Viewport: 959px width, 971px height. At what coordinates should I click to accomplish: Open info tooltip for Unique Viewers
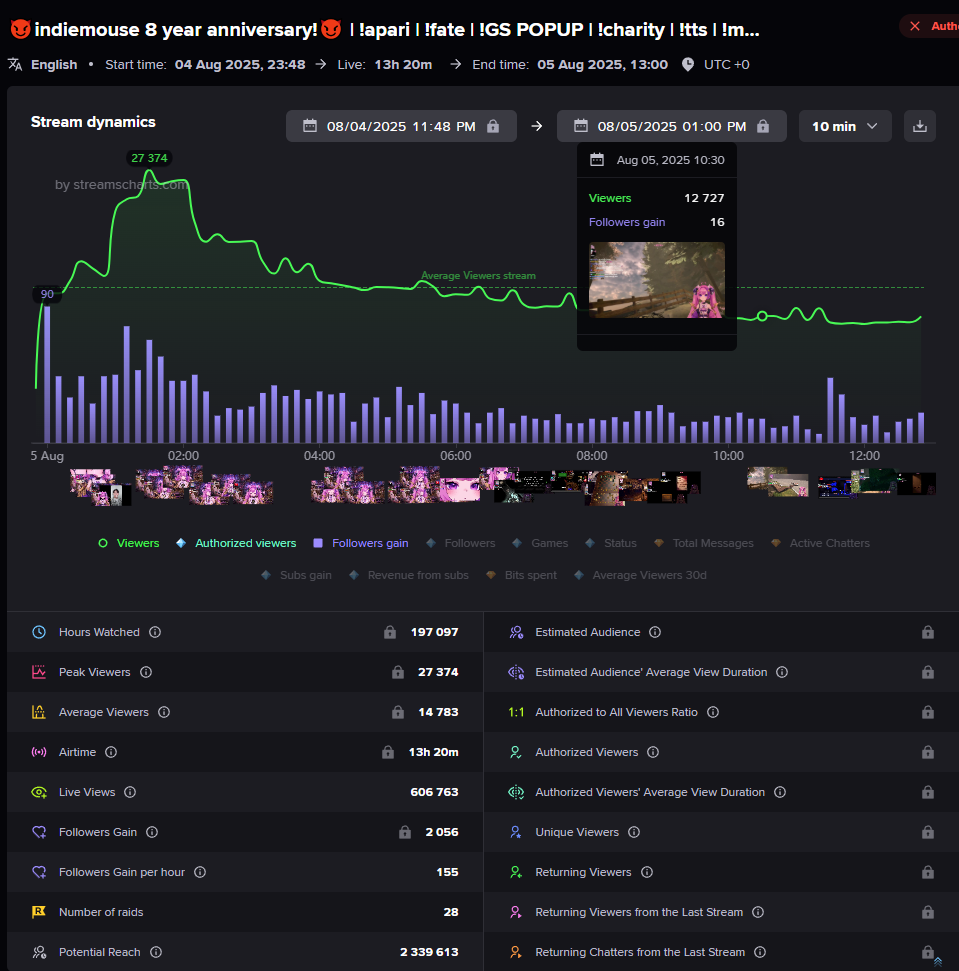click(x=634, y=832)
